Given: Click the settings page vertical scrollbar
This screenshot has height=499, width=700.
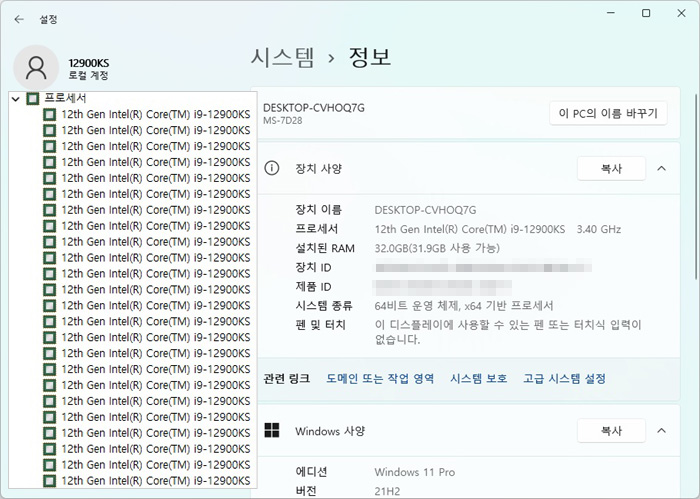Looking at the screenshot, I should (696, 187).
